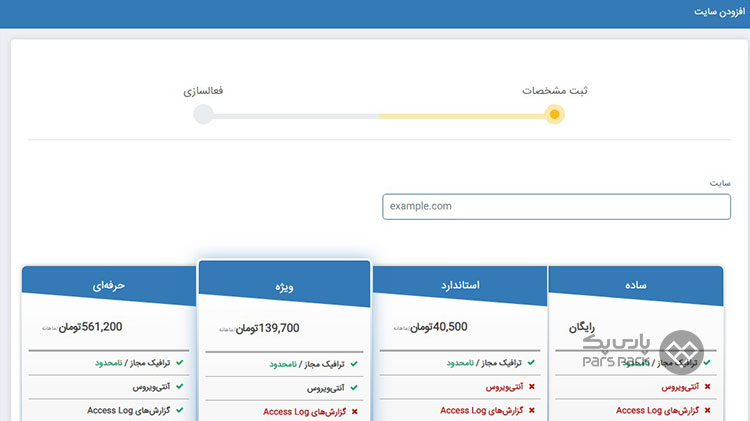Click red cross beside Access Log in ویژه plan
Screen dimensions: 750x421
[354, 412]
